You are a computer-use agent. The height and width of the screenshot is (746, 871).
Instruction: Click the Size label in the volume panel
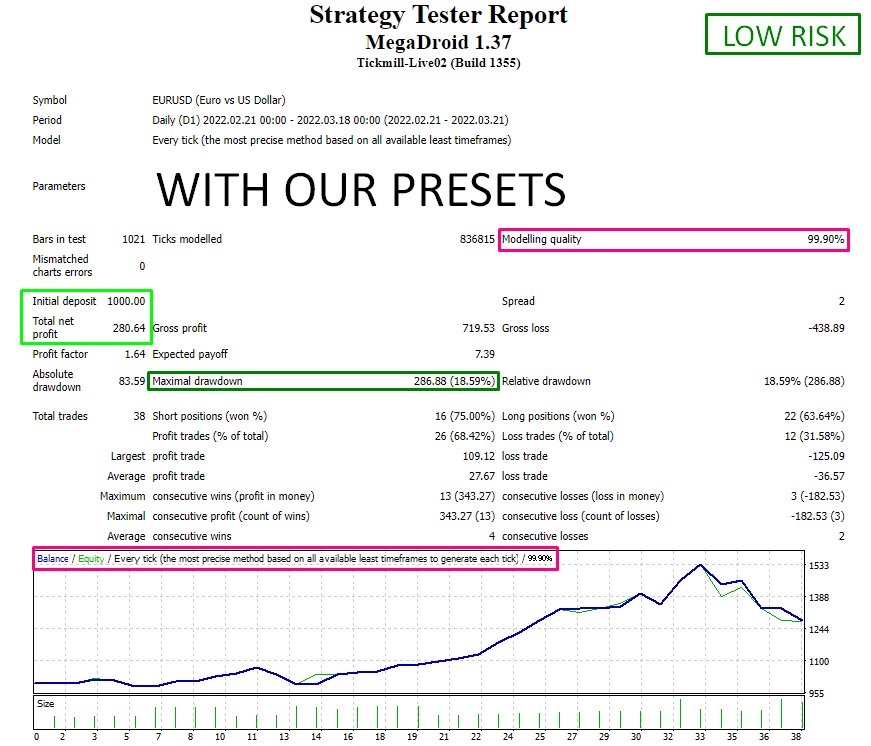coord(46,704)
